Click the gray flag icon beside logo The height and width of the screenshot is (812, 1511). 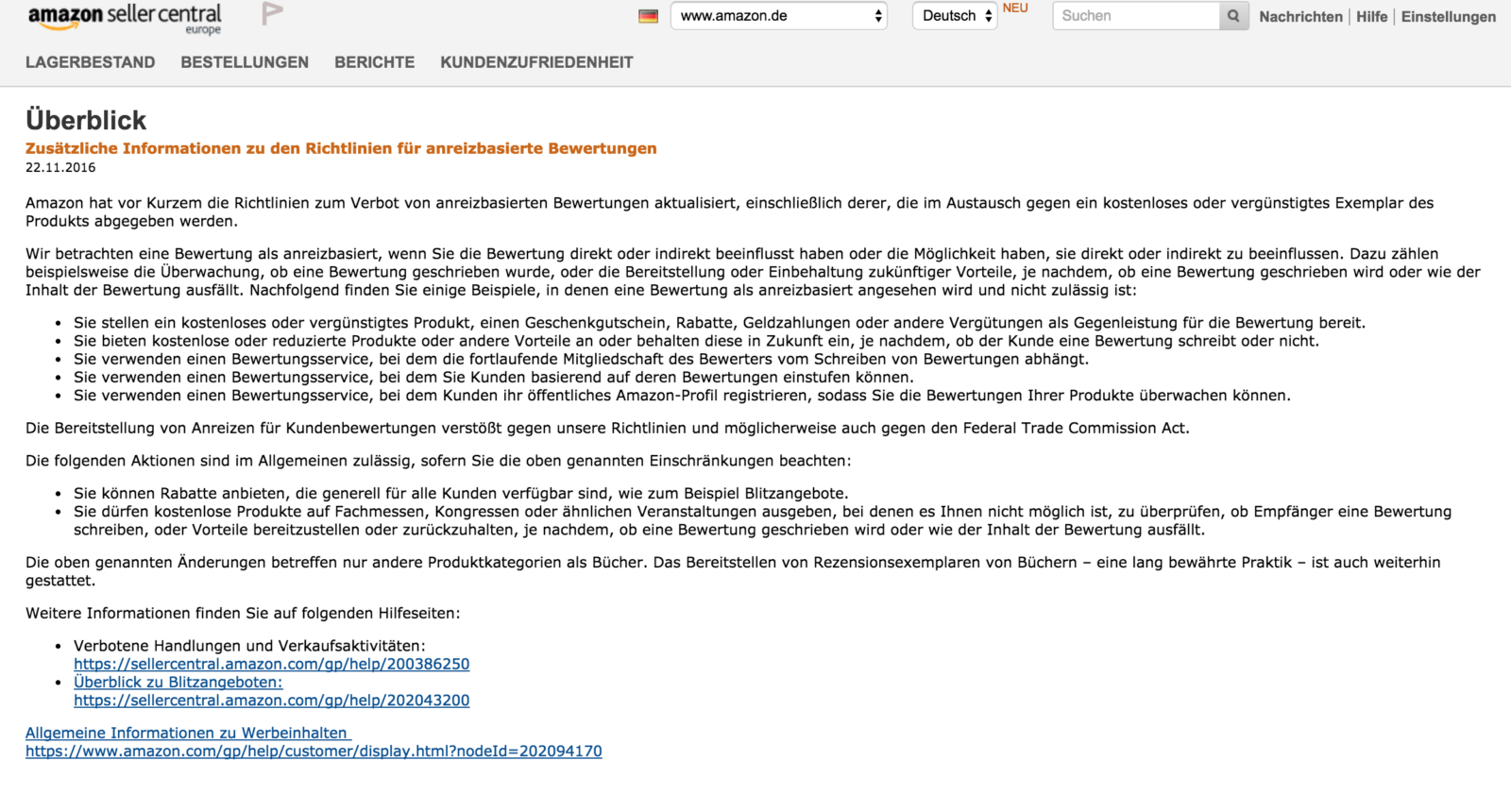tap(272, 14)
